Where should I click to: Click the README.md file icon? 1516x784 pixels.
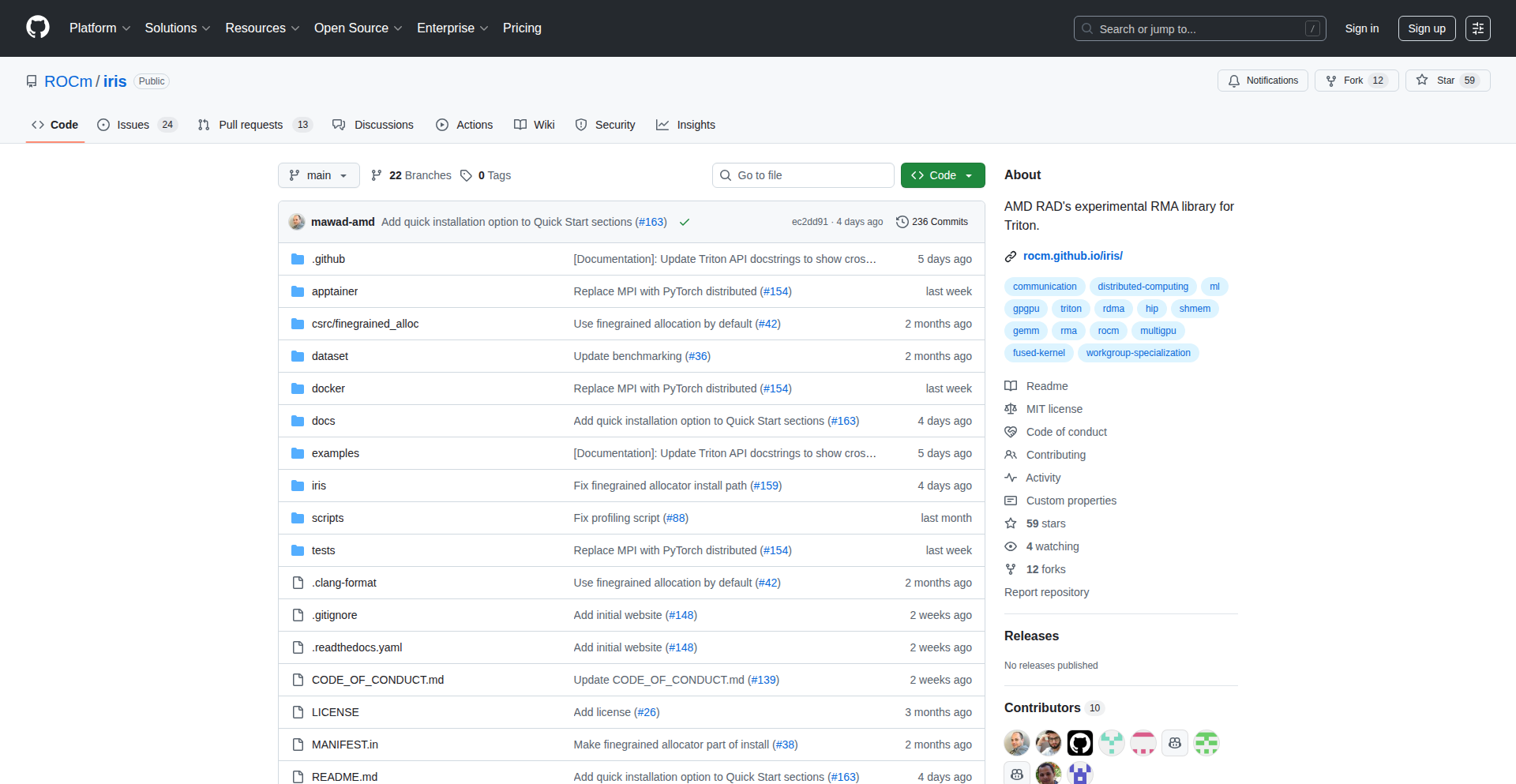[298, 777]
